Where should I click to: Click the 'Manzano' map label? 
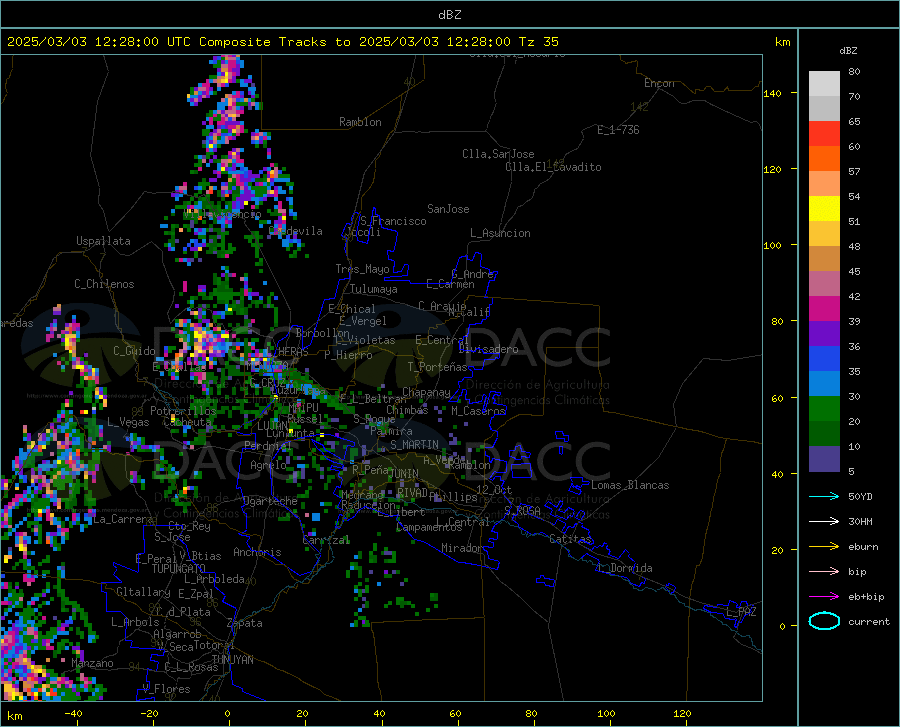tap(92, 663)
